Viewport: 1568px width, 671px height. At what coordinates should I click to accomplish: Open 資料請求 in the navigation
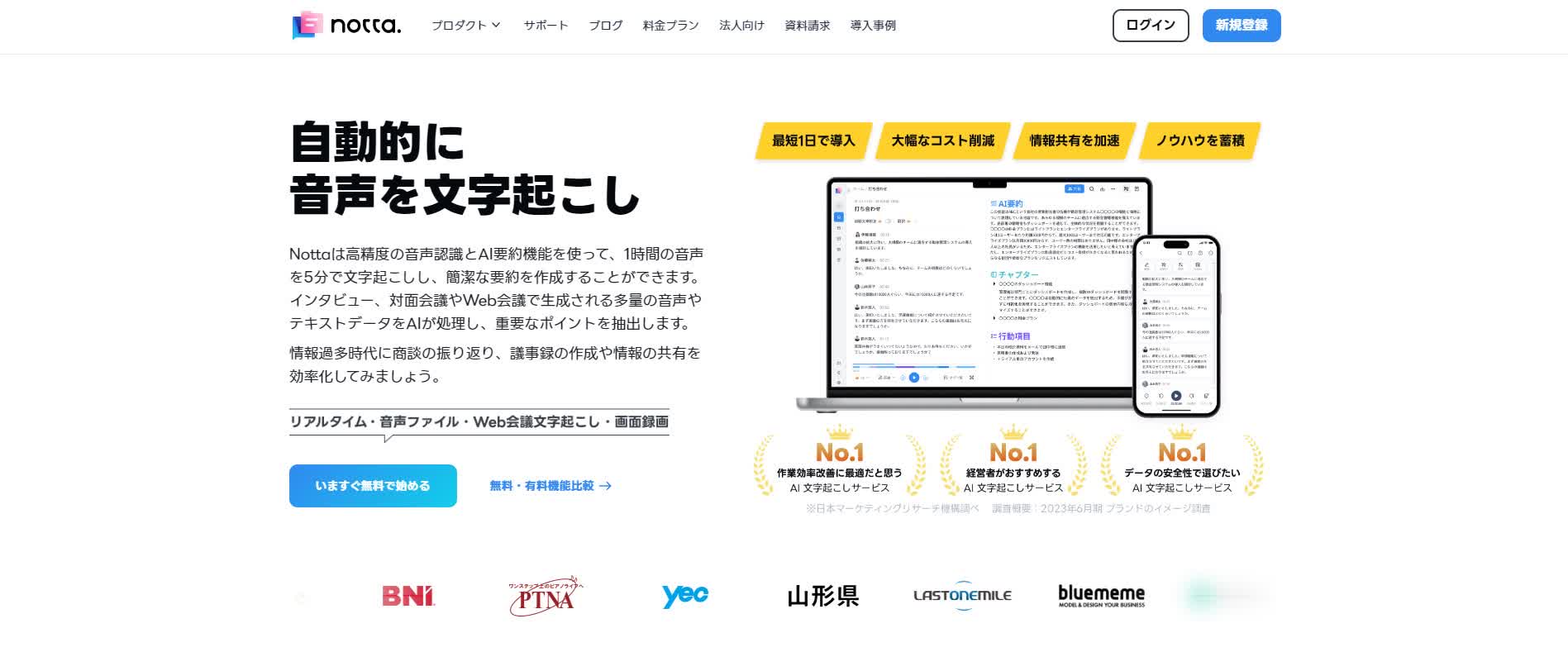(807, 26)
